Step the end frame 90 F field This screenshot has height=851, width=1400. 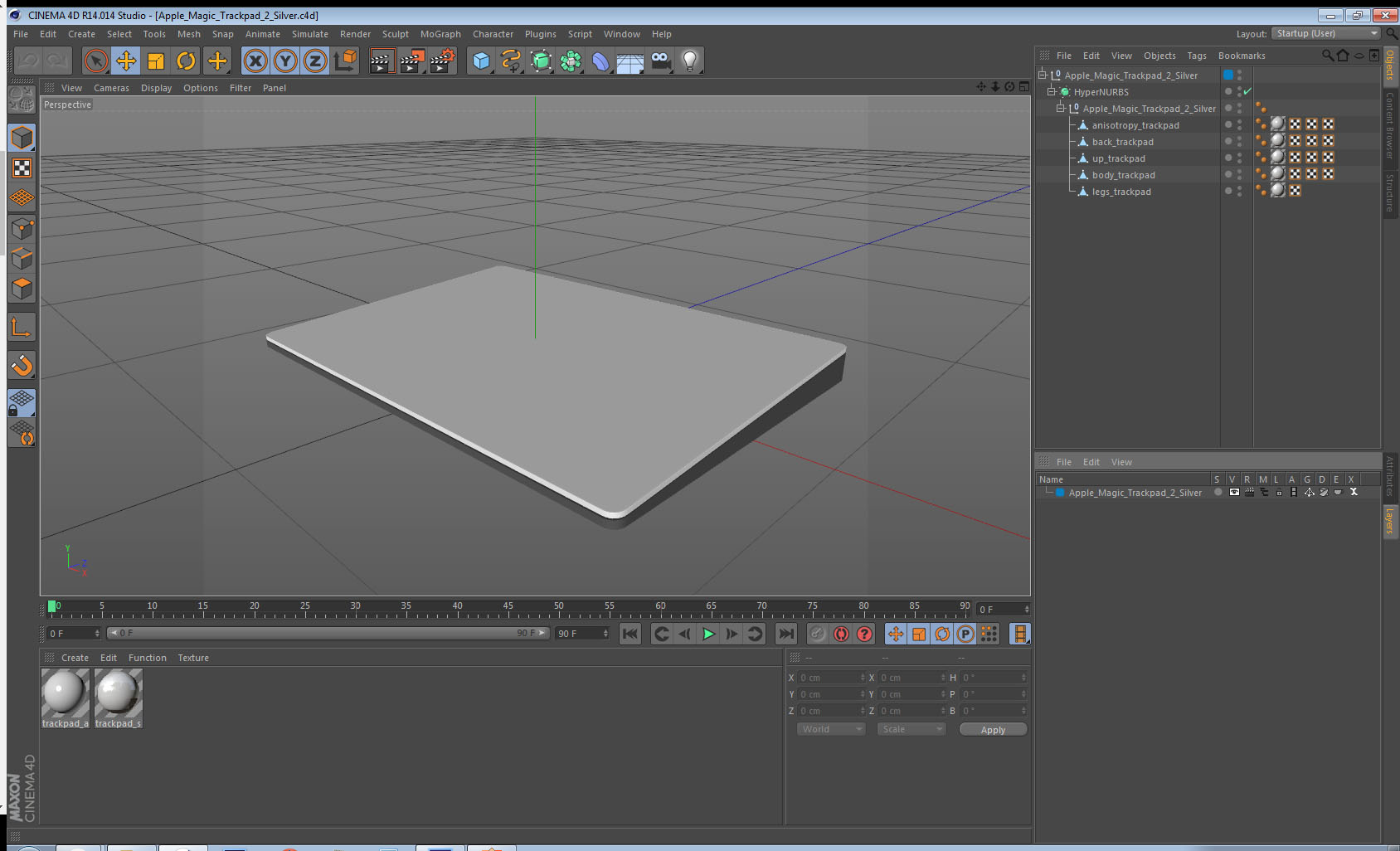[x=605, y=633]
